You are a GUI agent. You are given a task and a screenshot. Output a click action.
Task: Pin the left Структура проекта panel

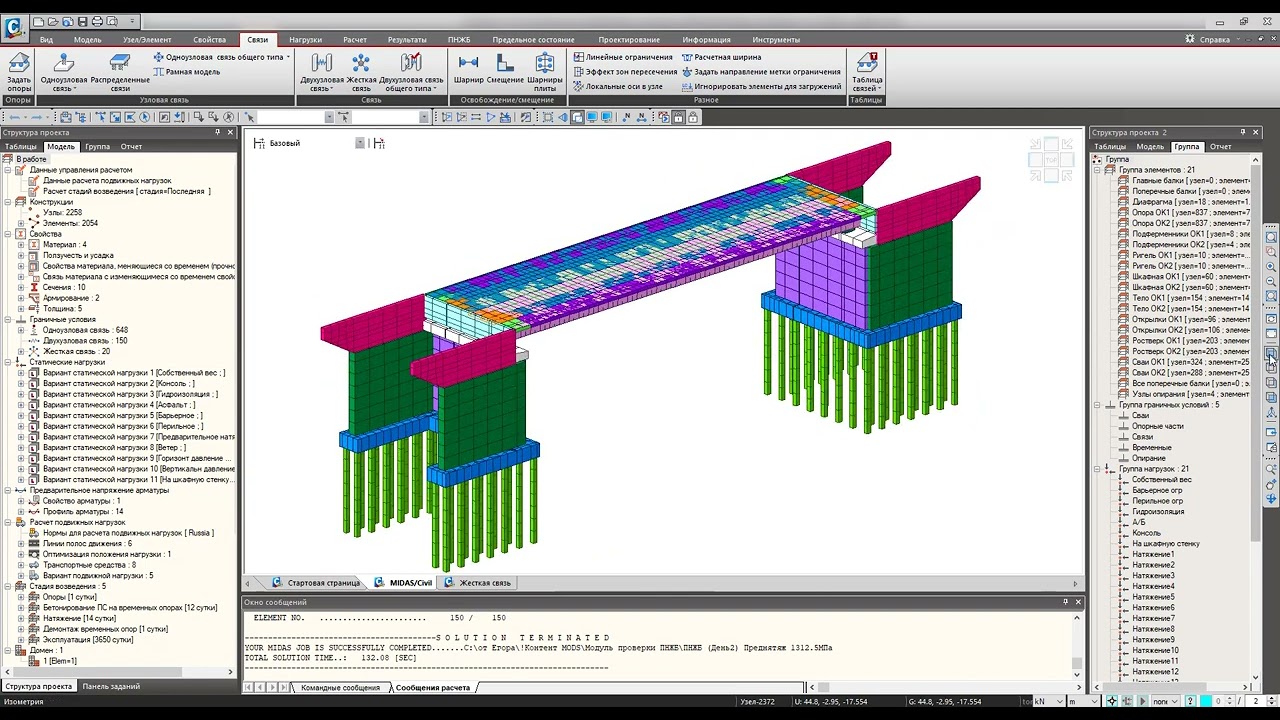(217, 132)
